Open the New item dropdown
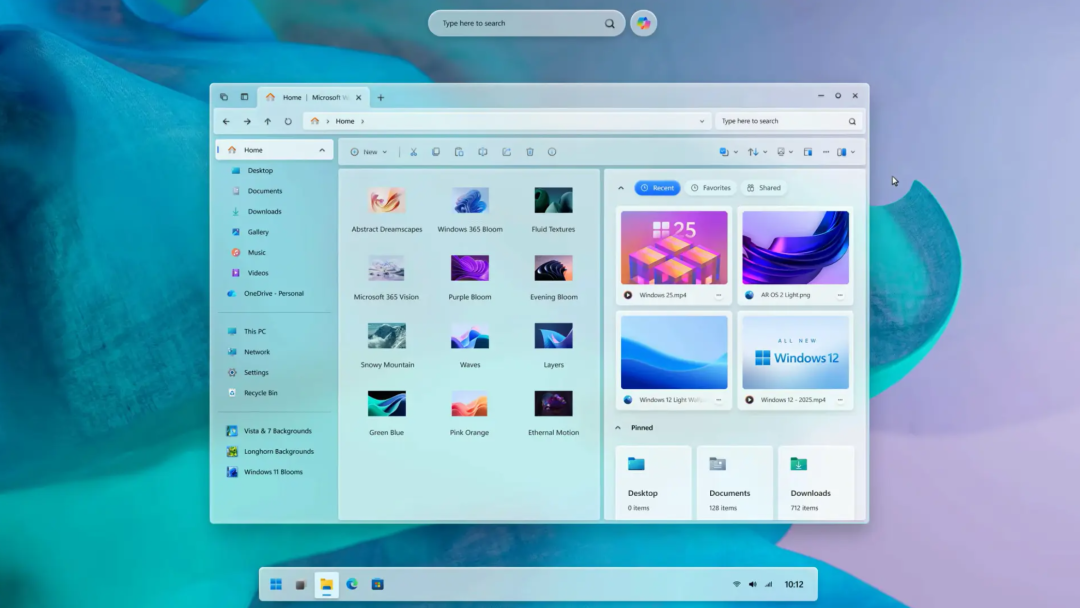This screenshot has height=608, width=1080. pos(368,152)
